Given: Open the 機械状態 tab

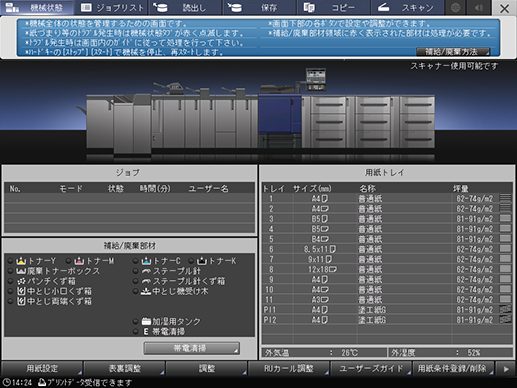Looking at the screenshot, I should (37, 7).
